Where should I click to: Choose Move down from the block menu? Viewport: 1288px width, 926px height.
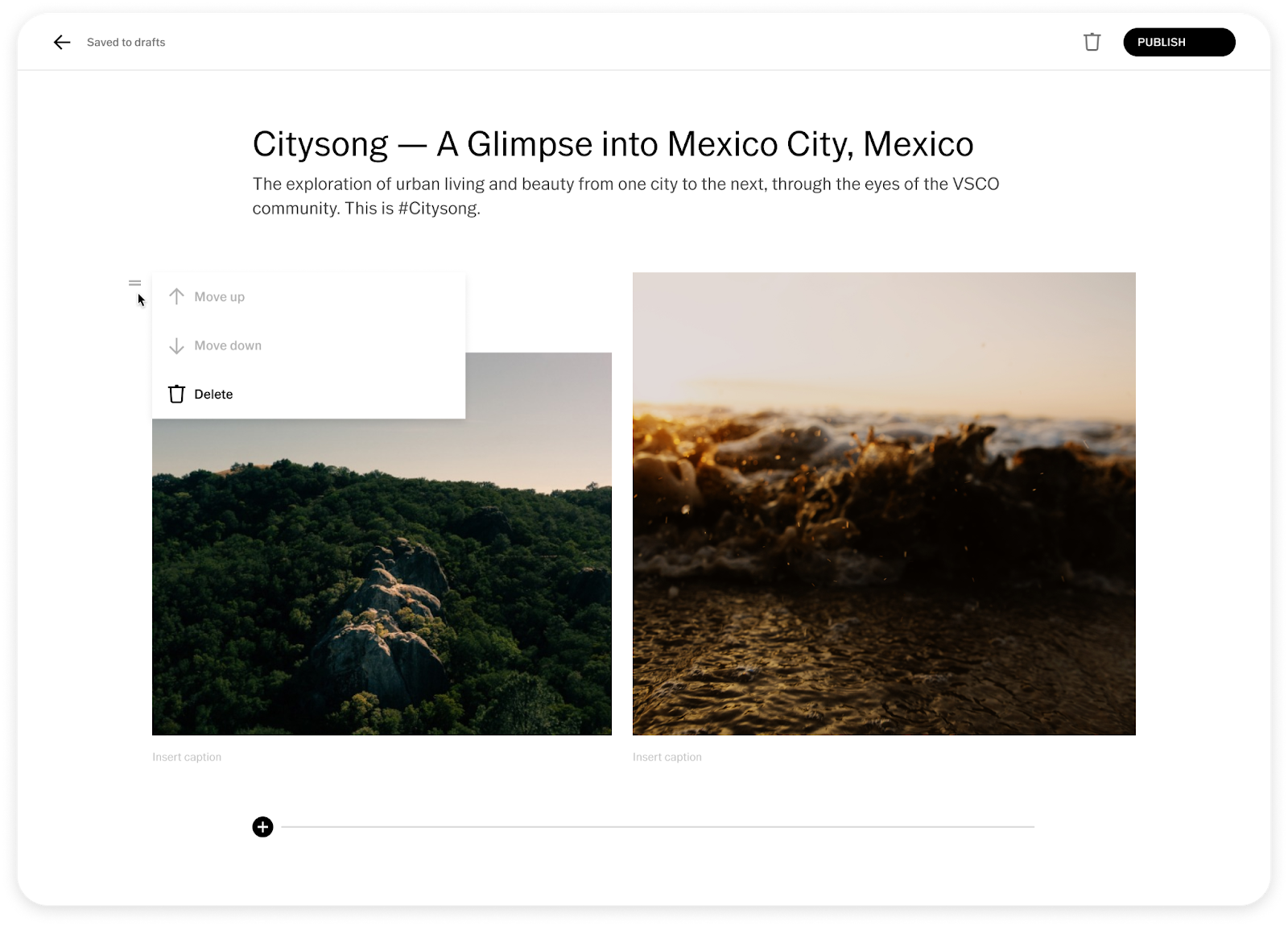pos(308,345)
